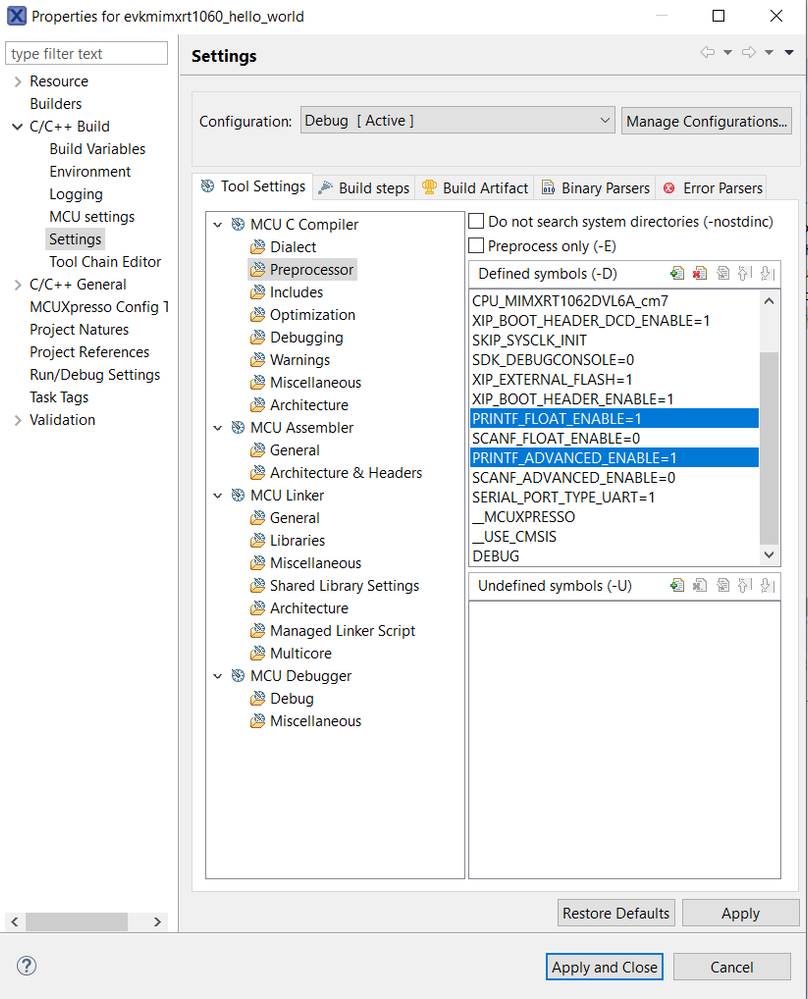808x999 pixels.
Task: Switch to the Error Parsers tab
Action: [712, 188]
